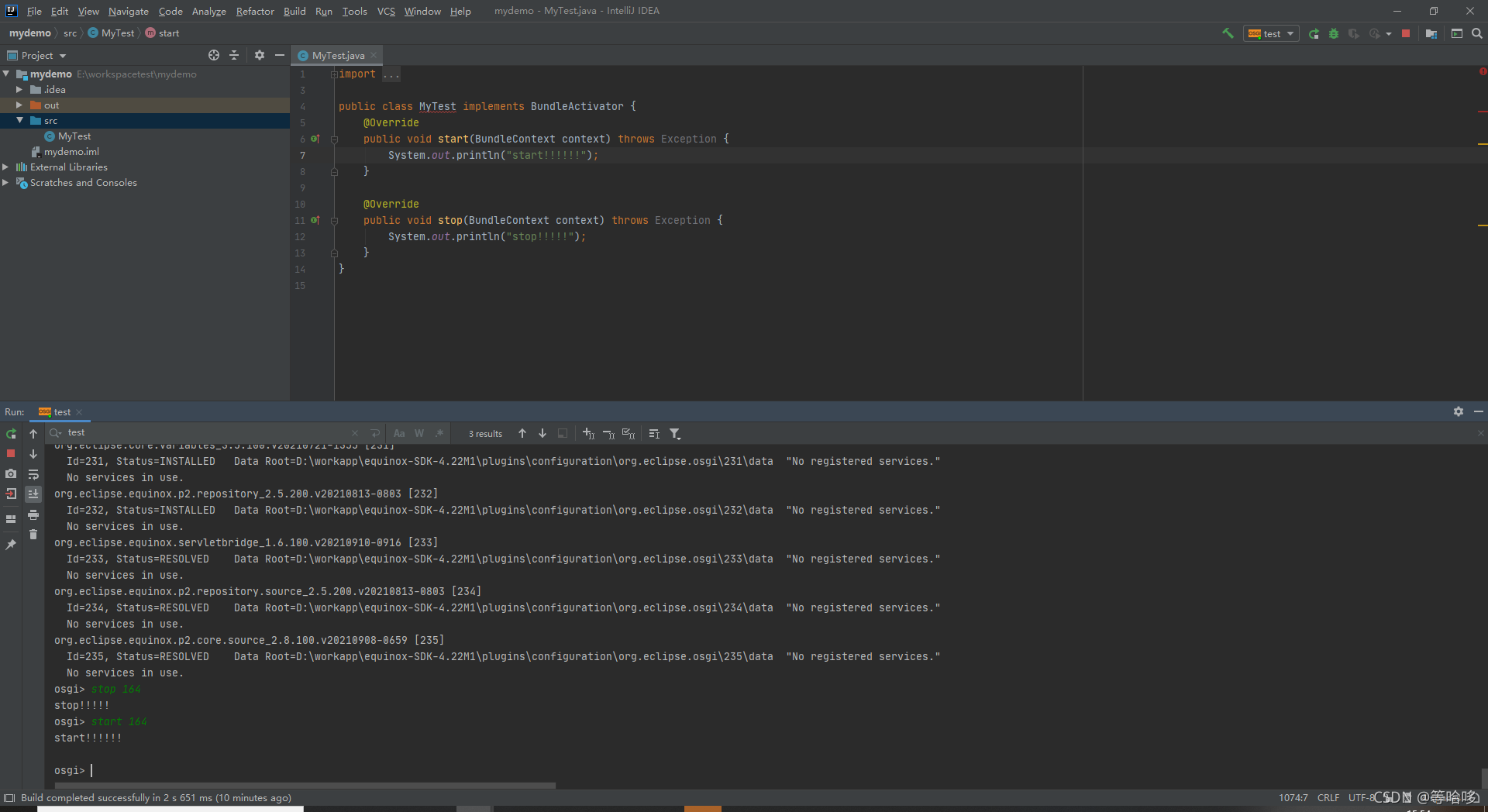Screen dimensions: 1488x812
Task: Rerun 'test' from the top toolbar
Action: tap(1314, 33)
